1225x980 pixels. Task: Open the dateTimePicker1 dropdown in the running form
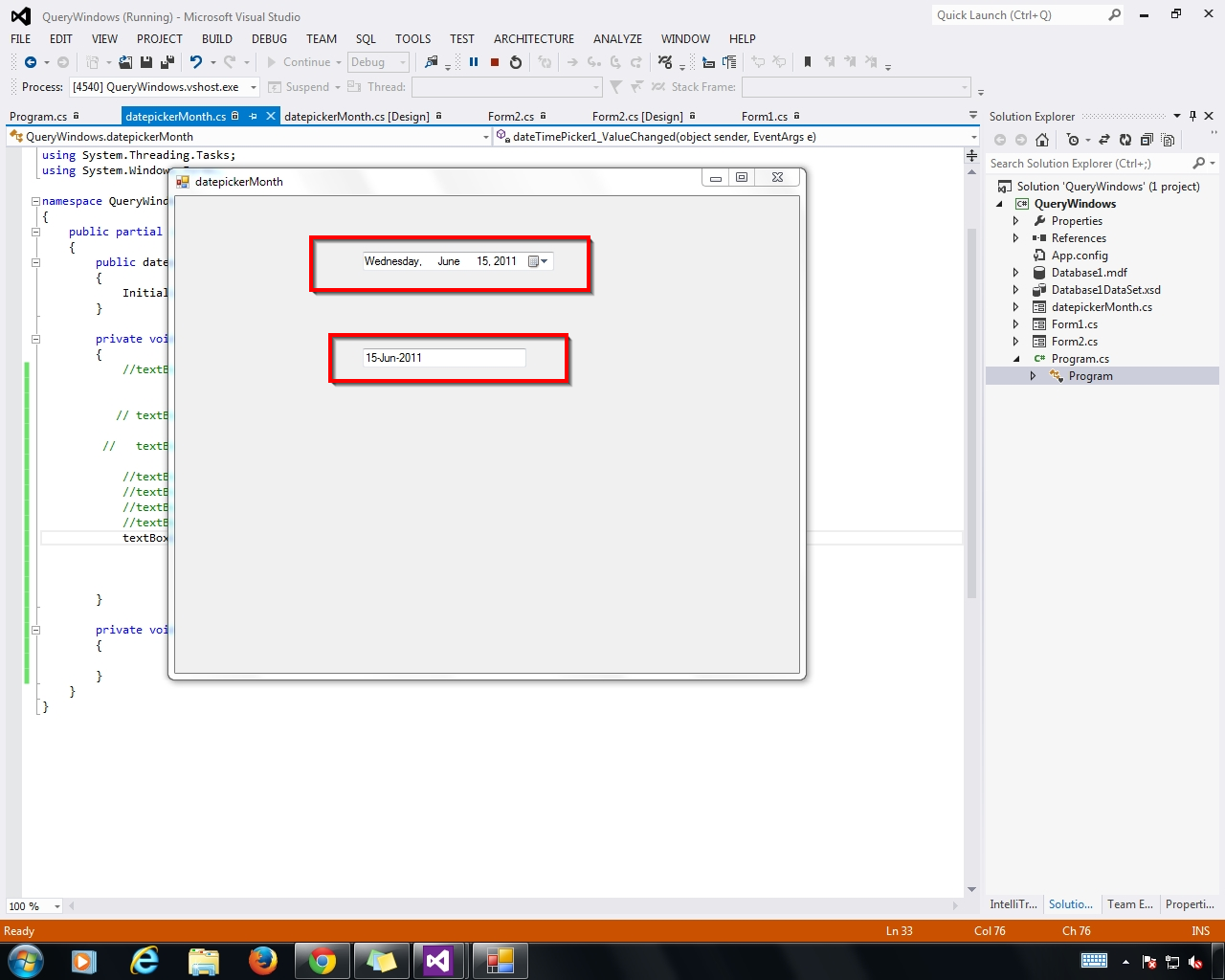tap(543, 260)
